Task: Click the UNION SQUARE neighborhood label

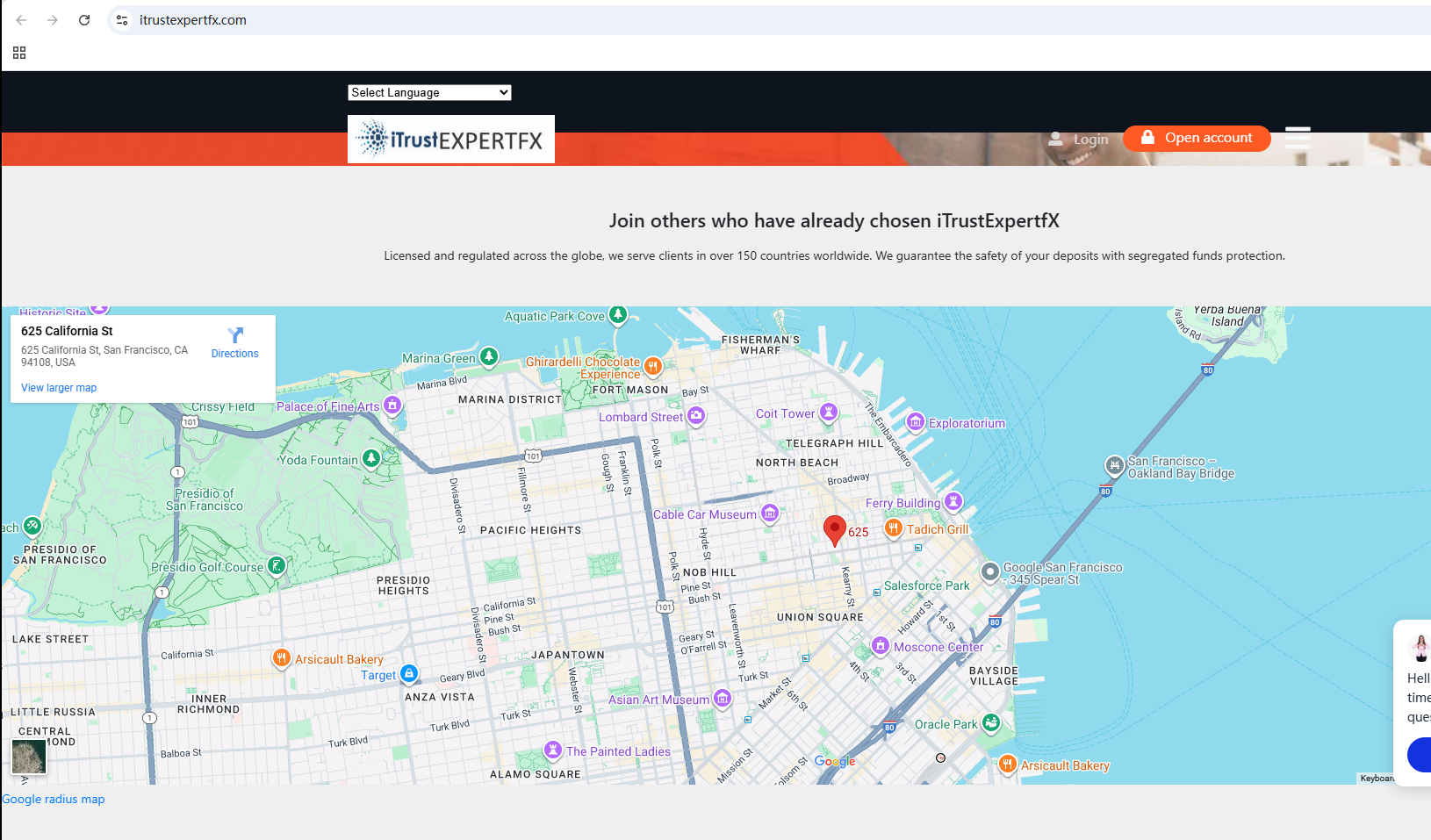Action: (820, 617)
